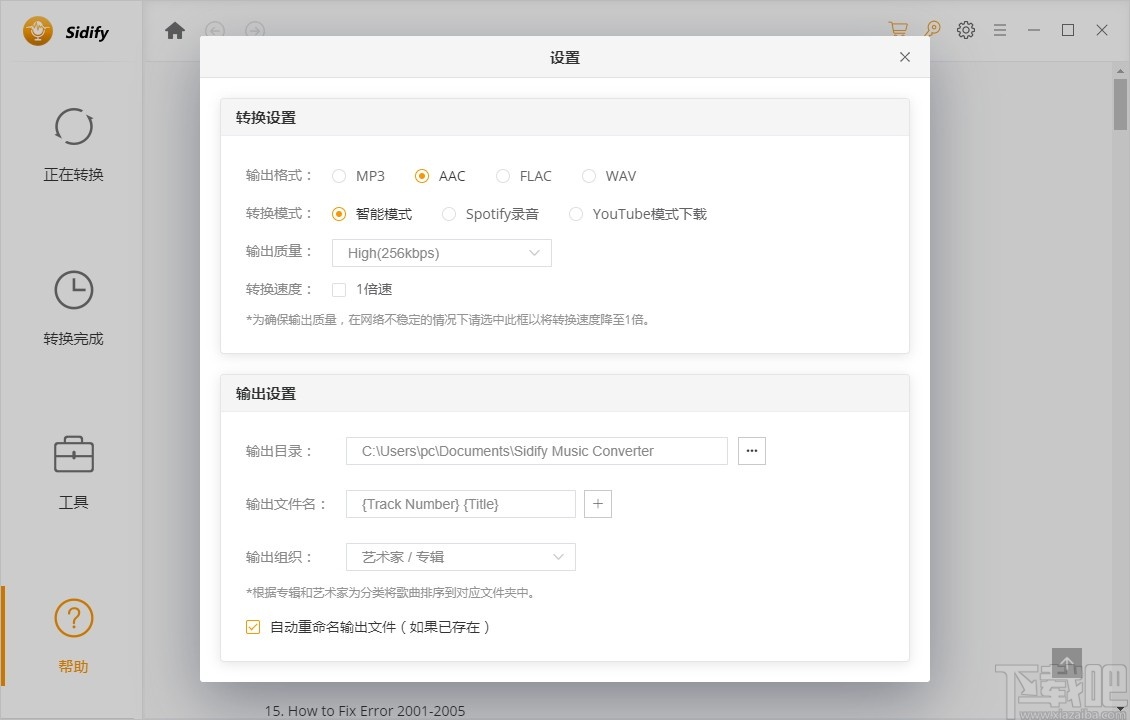Browse output directory with the ... button

click(751, 450)
